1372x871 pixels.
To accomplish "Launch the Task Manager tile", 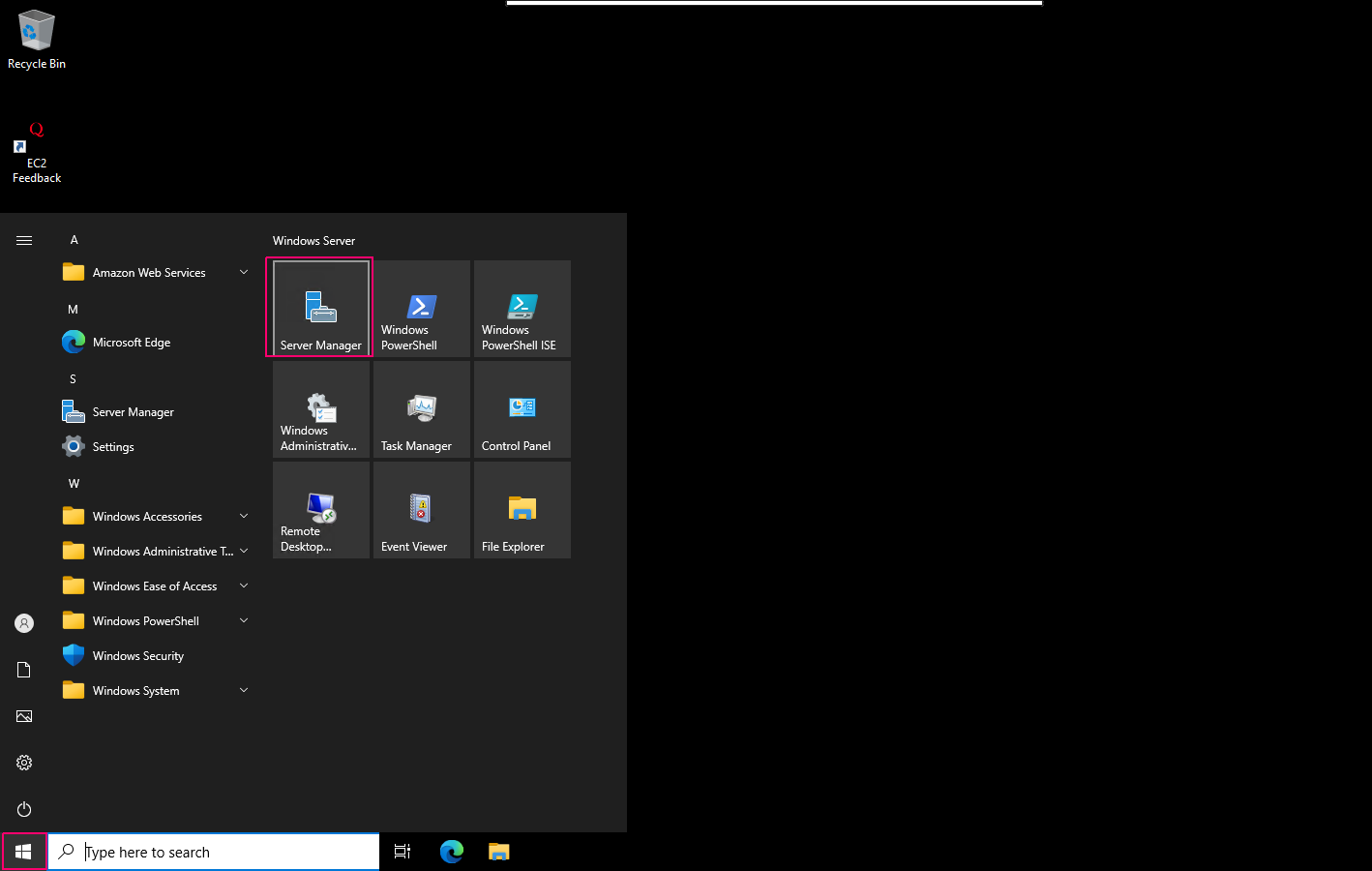I will [422, 409].
